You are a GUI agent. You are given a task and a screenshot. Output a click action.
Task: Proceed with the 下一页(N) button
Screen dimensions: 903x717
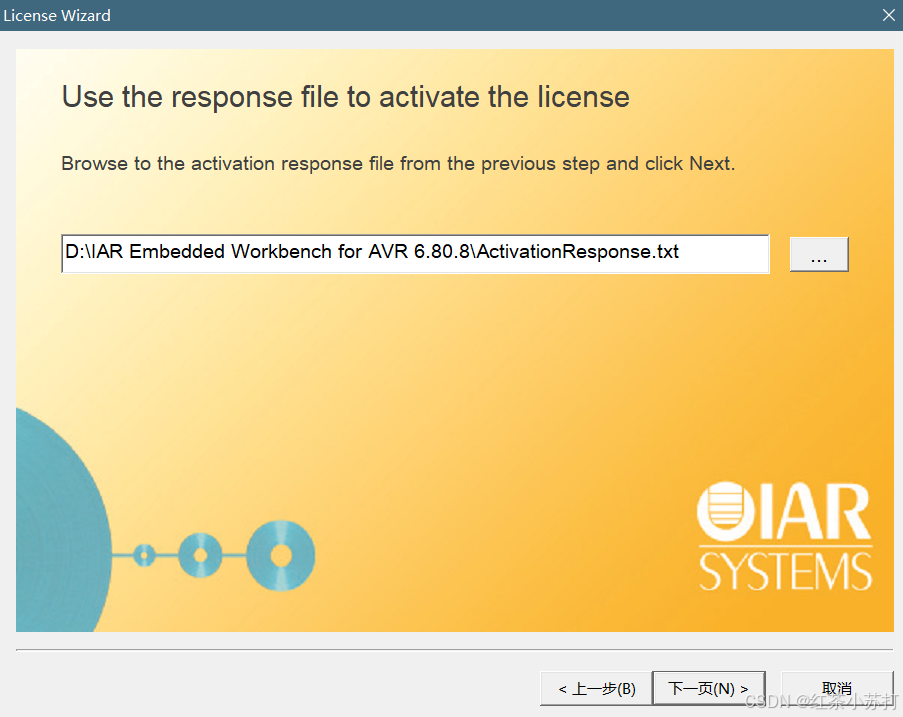click(x=709, y=688)
